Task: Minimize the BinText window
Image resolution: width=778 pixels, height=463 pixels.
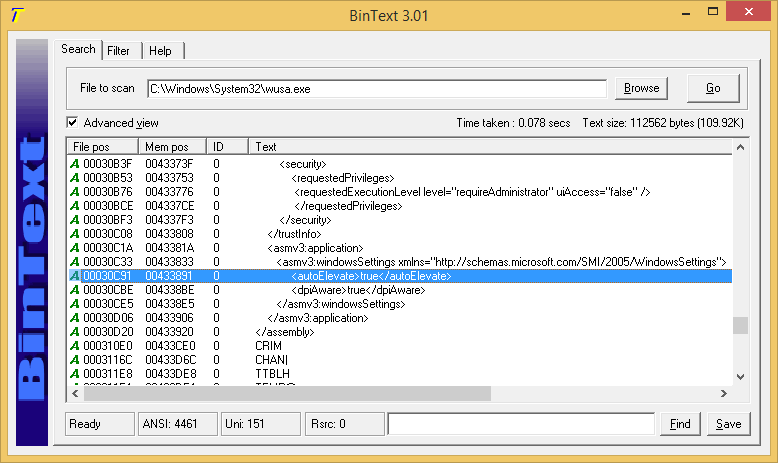Action: pos(686,13)
